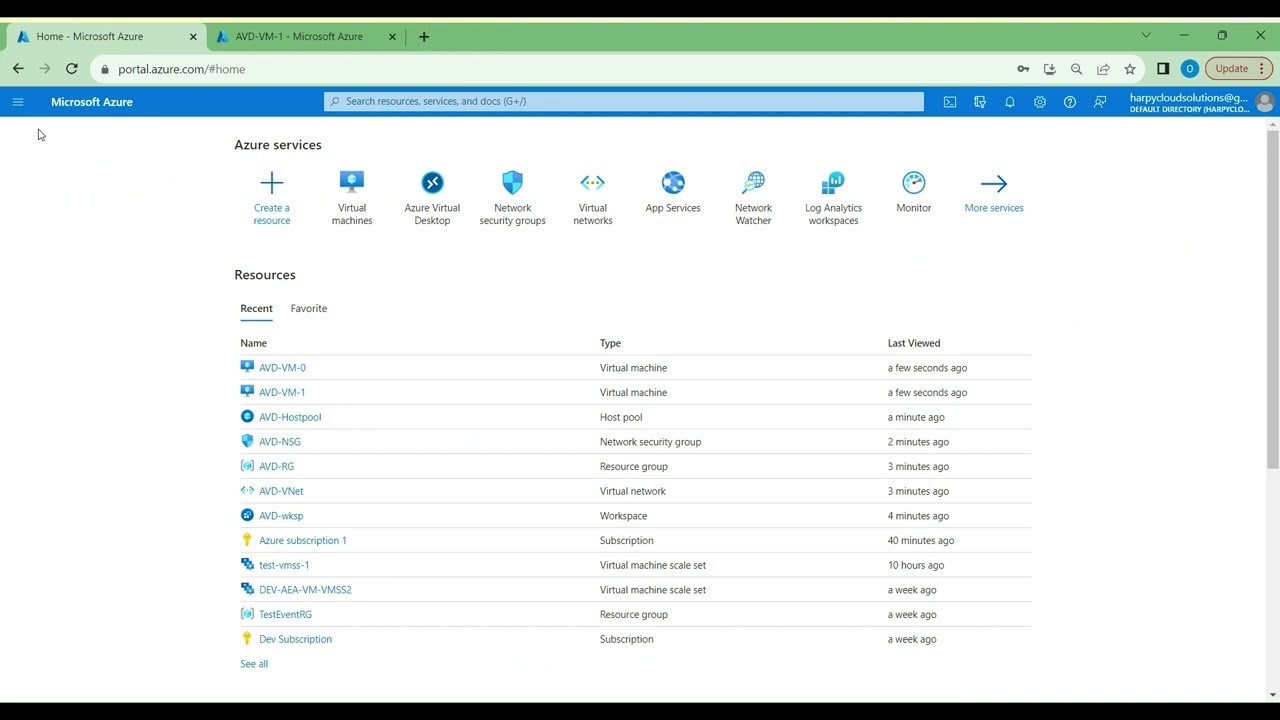Screen dimensions: 1280x720
Task: Click the '40 minutes ago' cell
Action: pyautogui.click(x=921, y=541)
